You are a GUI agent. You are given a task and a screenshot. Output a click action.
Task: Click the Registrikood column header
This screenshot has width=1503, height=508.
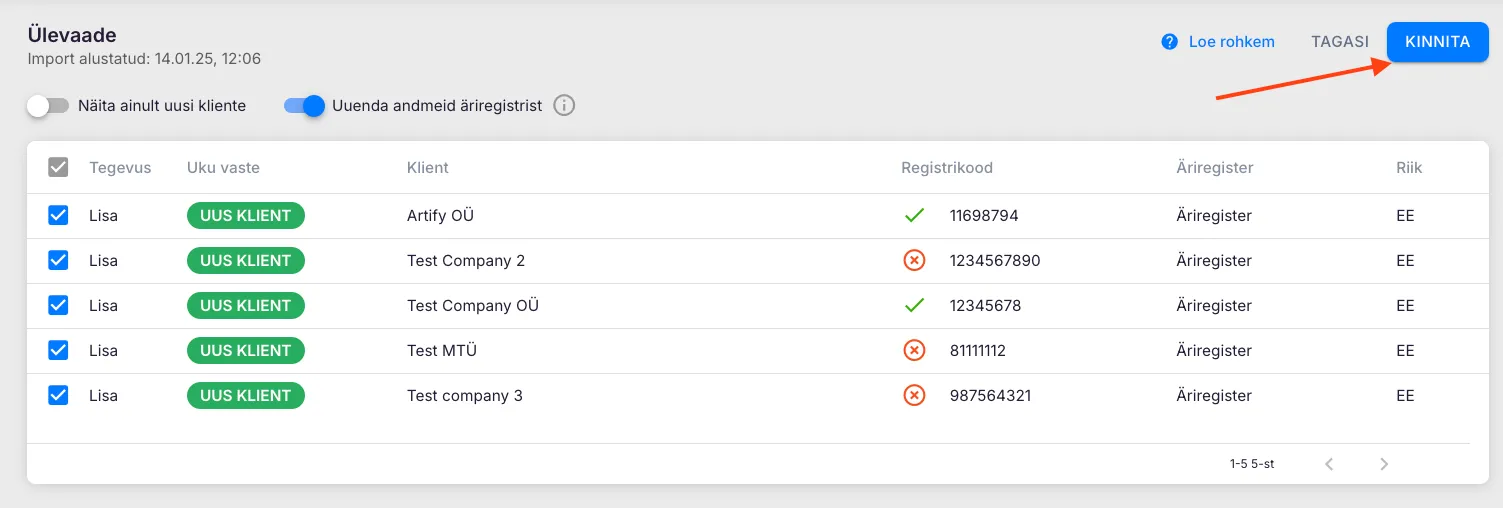[946, 167]
